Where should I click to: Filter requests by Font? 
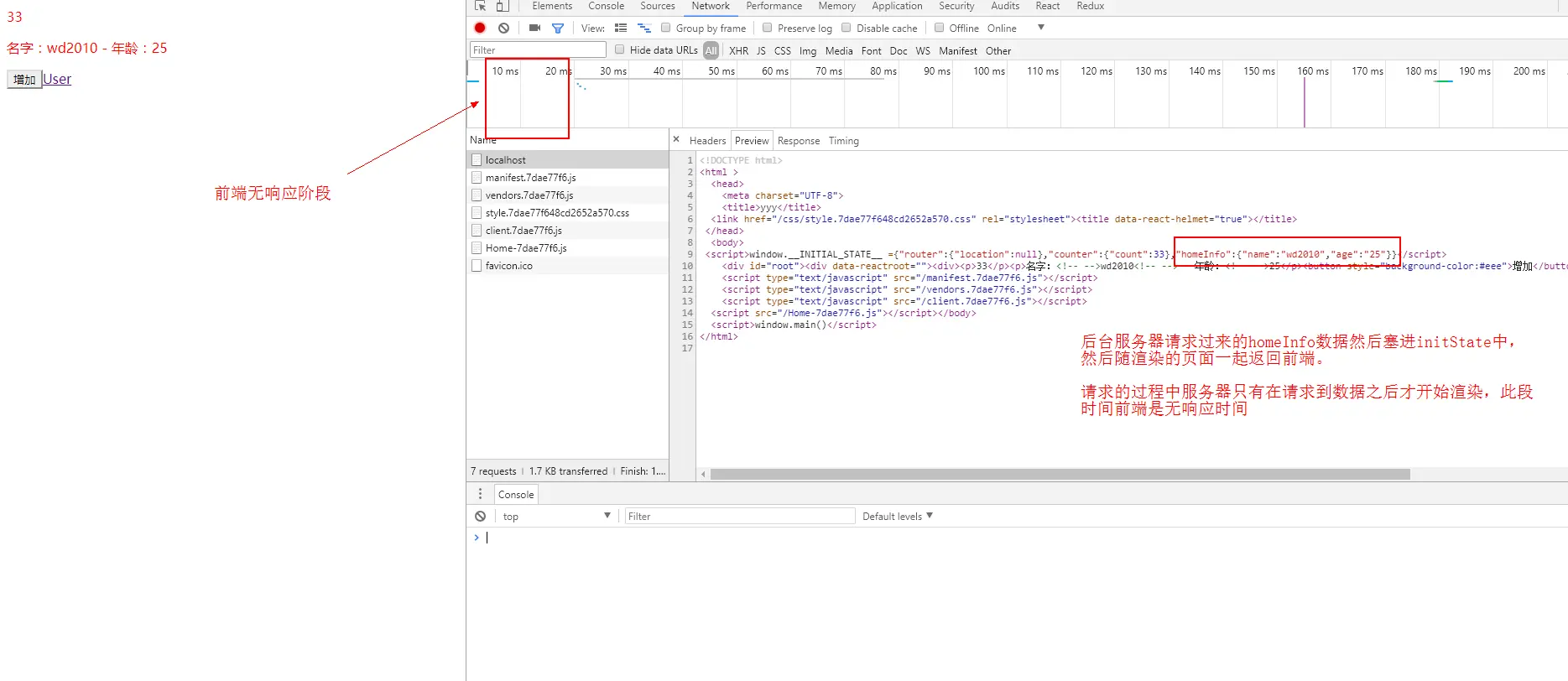click(872, 50)
